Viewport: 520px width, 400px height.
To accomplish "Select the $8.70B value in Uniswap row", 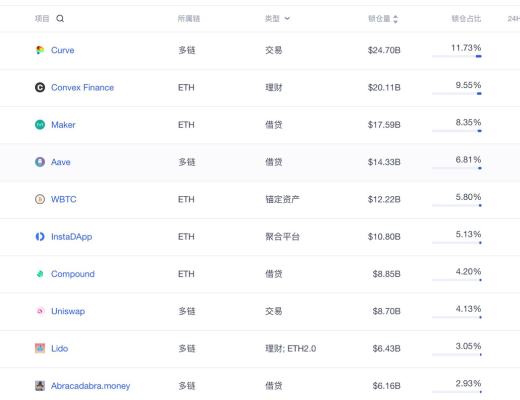I will (x=386, y=312).
